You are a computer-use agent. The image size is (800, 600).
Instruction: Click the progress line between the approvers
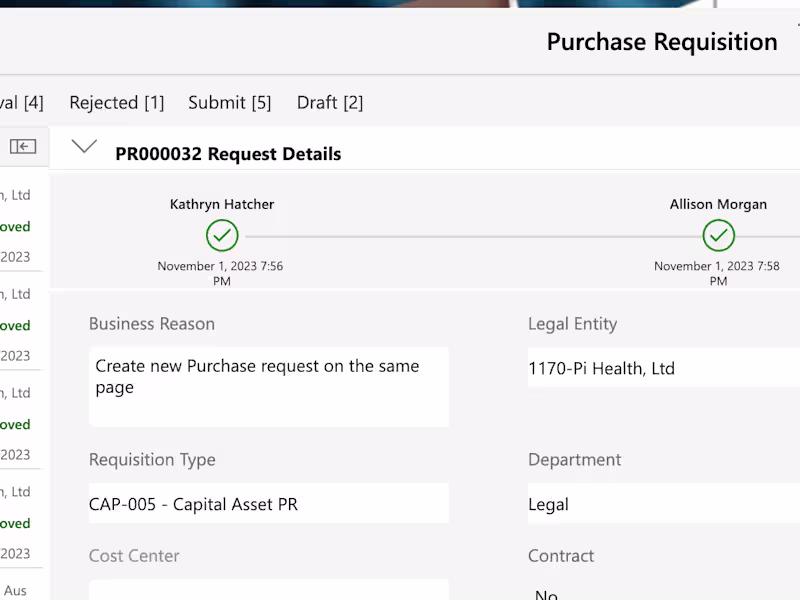tap(470, 237)
